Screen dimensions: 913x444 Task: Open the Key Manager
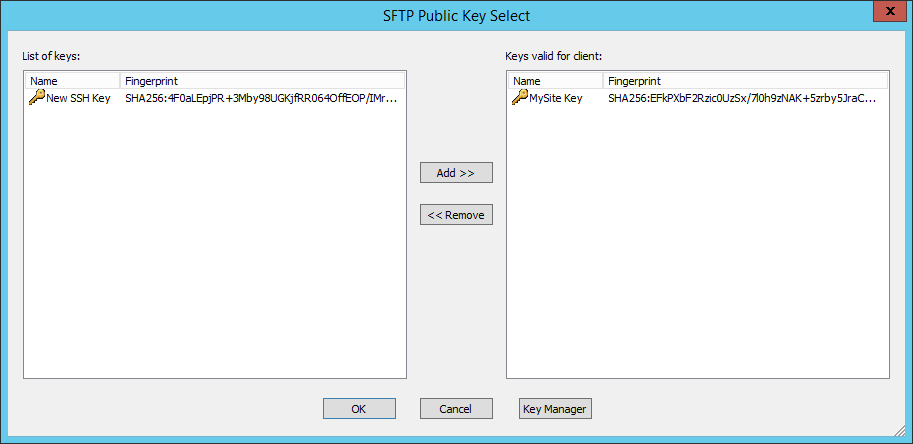[555, 408]
